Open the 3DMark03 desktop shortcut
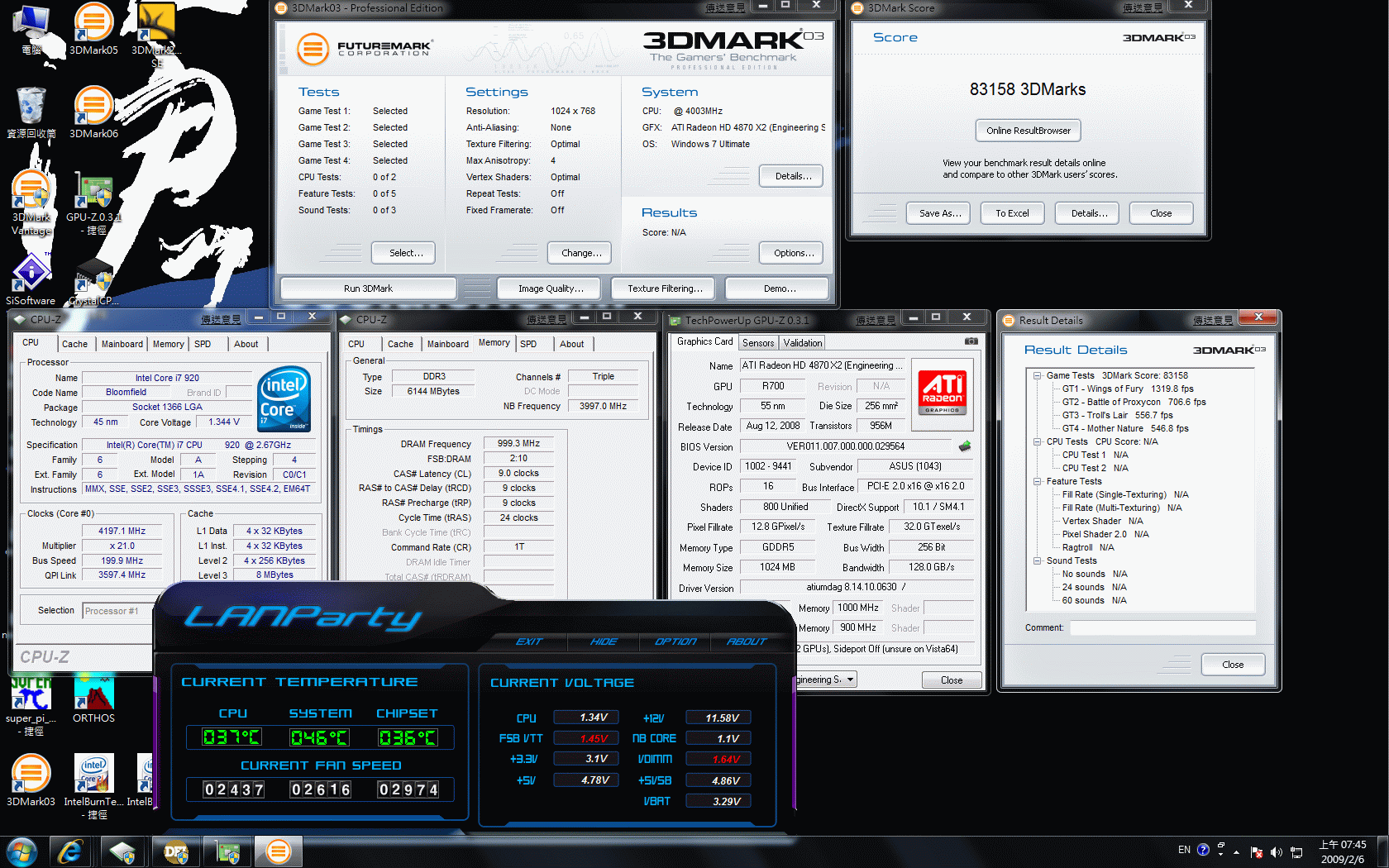This screenshot has height=868, width=1389. point(31,780)
